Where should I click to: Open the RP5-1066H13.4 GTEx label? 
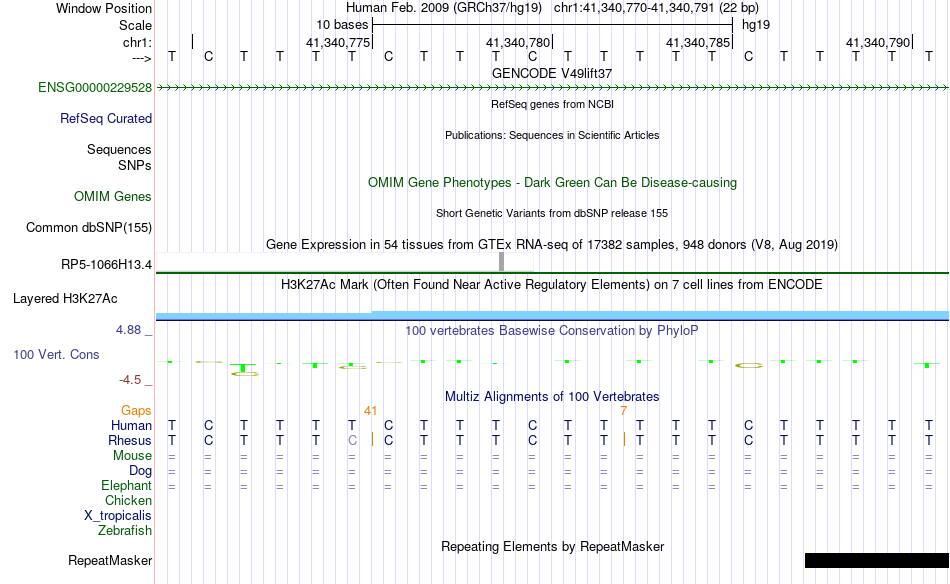pyautogui.click(x=106, y=265)
